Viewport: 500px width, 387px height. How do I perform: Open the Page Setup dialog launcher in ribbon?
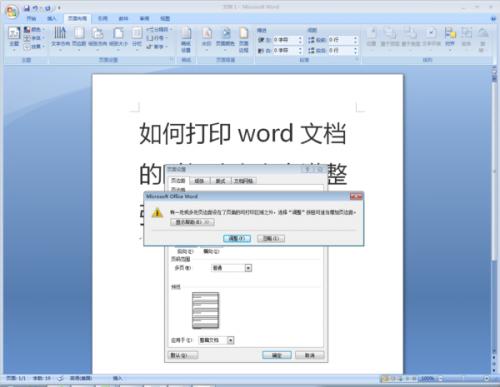pos(172,60)
